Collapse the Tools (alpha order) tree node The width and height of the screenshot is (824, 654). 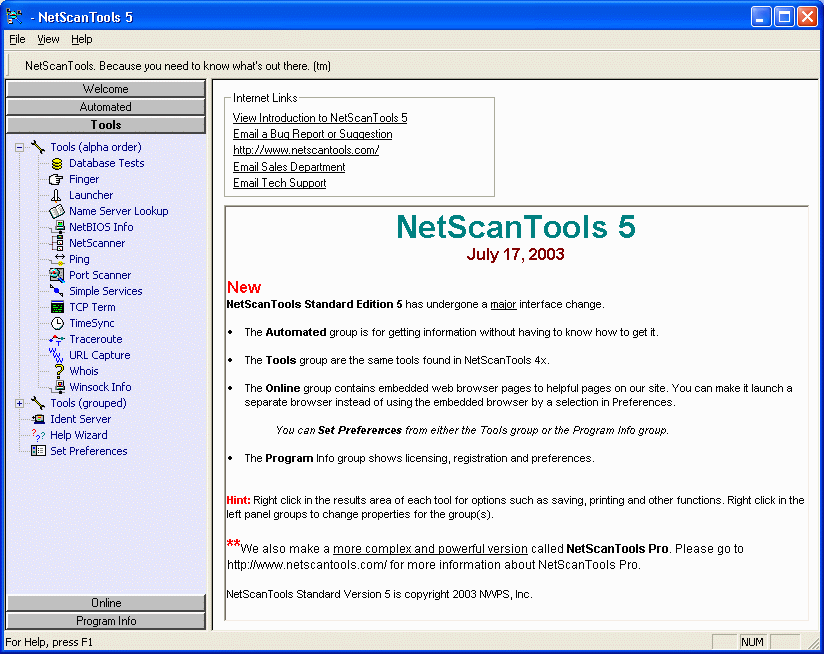tap(19, 148)
